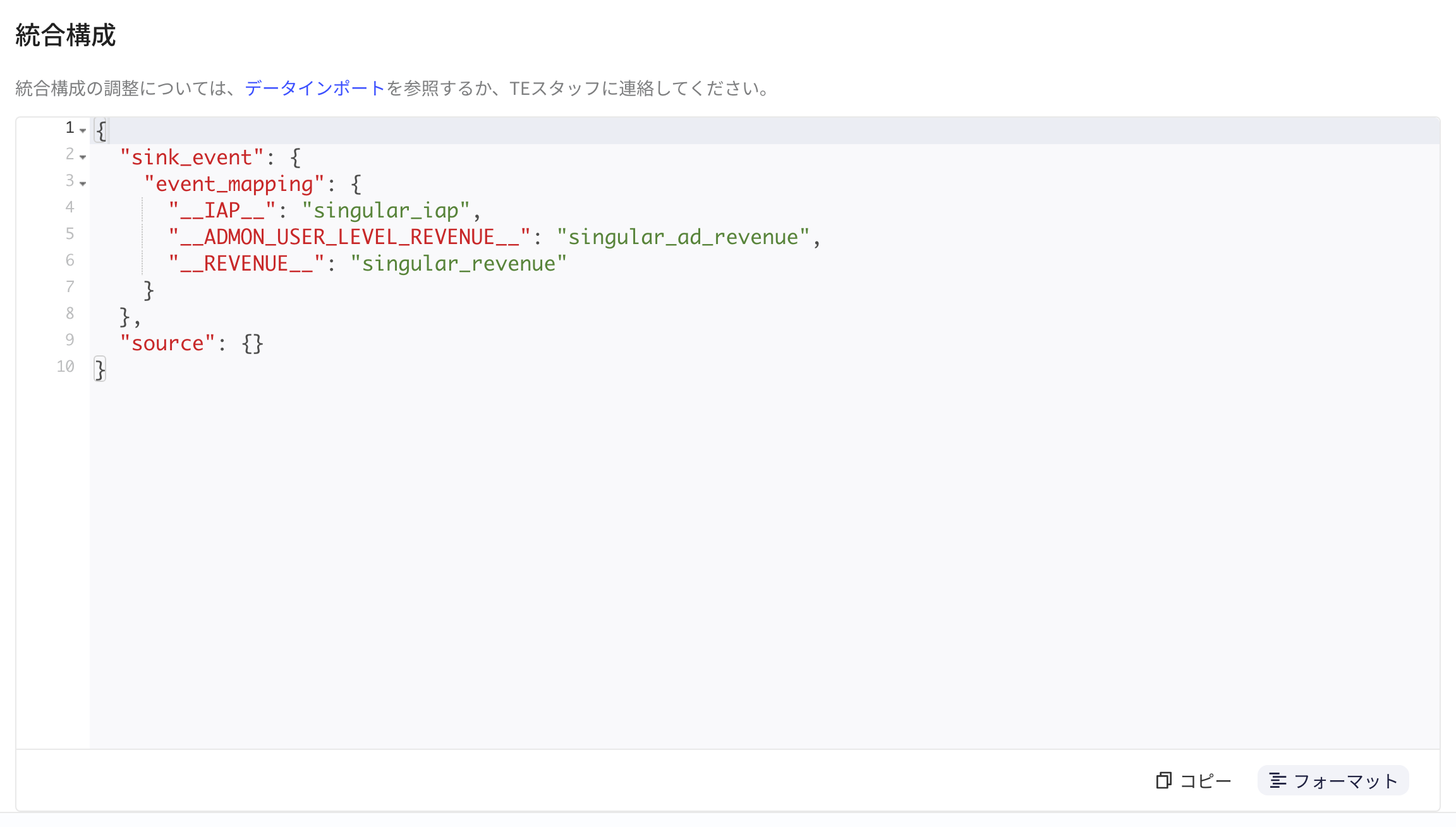Image resolution: width=1456 pixels, height=827 pixels.
Task: Click the empty braces after "source"
Action: [252, 343]
